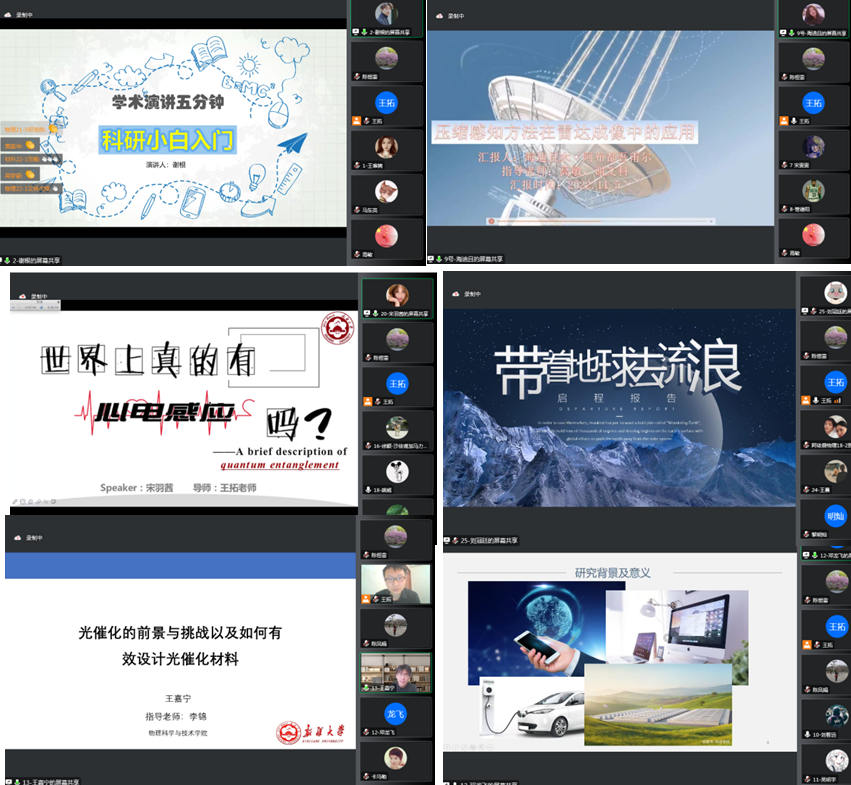
Task: Click the screen-share icon in the label below the 光催化 slide
Action: [x=9, y=782]
